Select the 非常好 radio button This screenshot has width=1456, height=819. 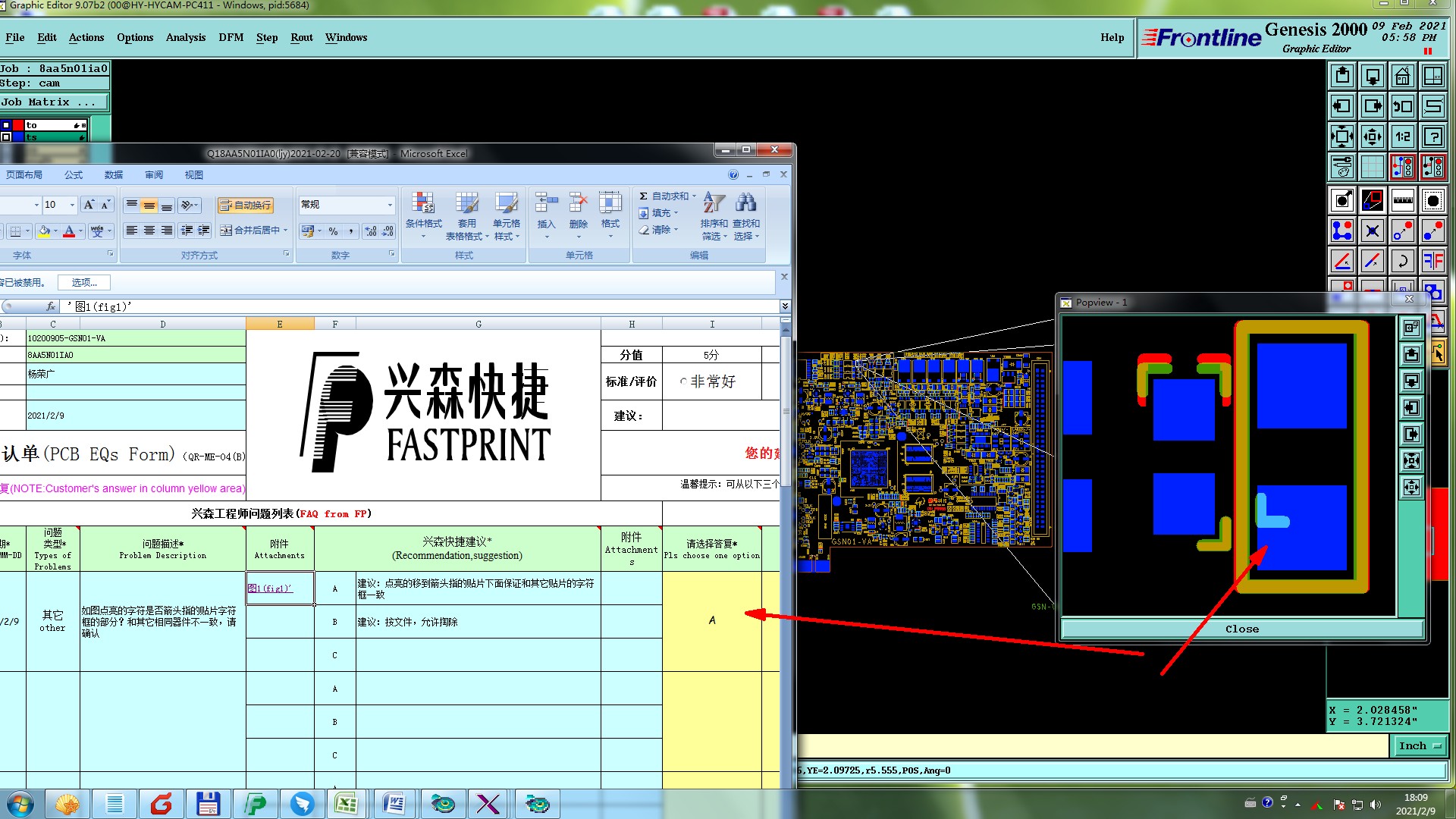pyautogui.click(x=683, y=382)
